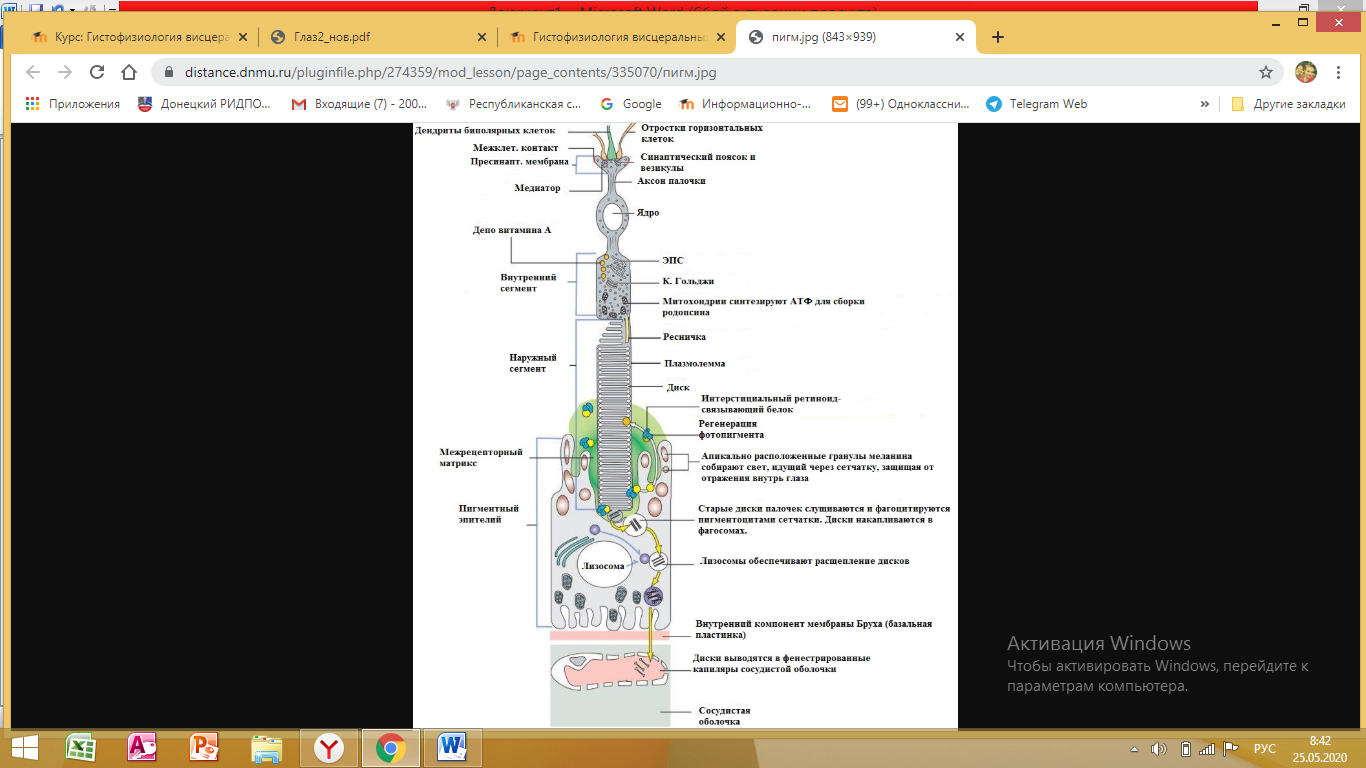Show hidden system tray icons
This screenshot has height=768, width=1366.
pyautogui.click(x=1134, y=749)
